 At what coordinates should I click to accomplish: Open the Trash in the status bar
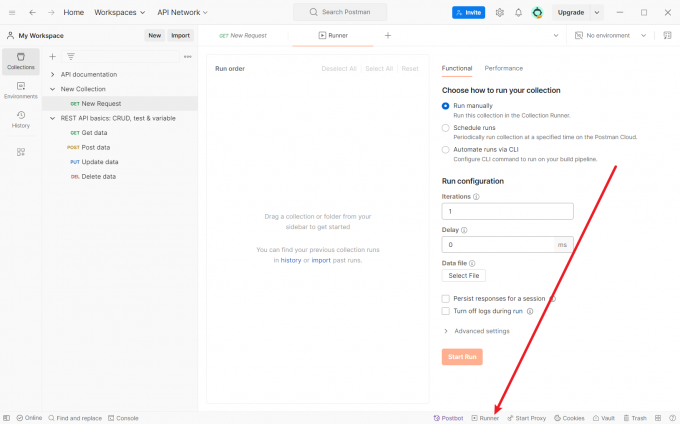[634, 418]
